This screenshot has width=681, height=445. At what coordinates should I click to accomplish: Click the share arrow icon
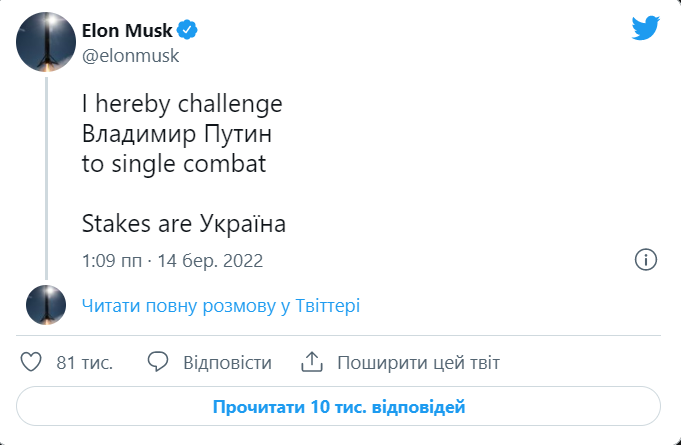[x=312, y=361]
